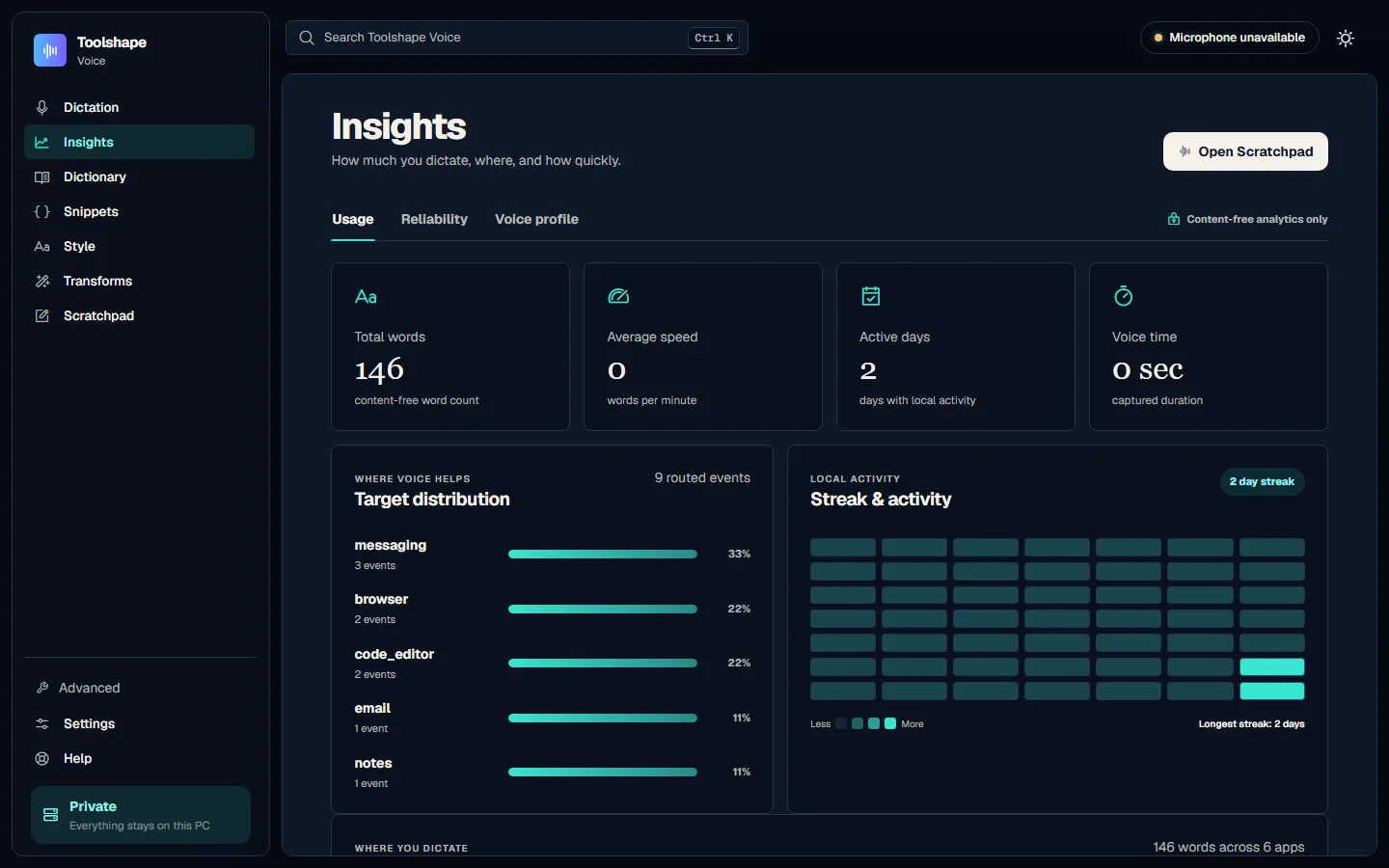The width and height of the screenshot is (1389, 868).
Task: Click the Dictionary book sidebar icon
Action: 42,176
